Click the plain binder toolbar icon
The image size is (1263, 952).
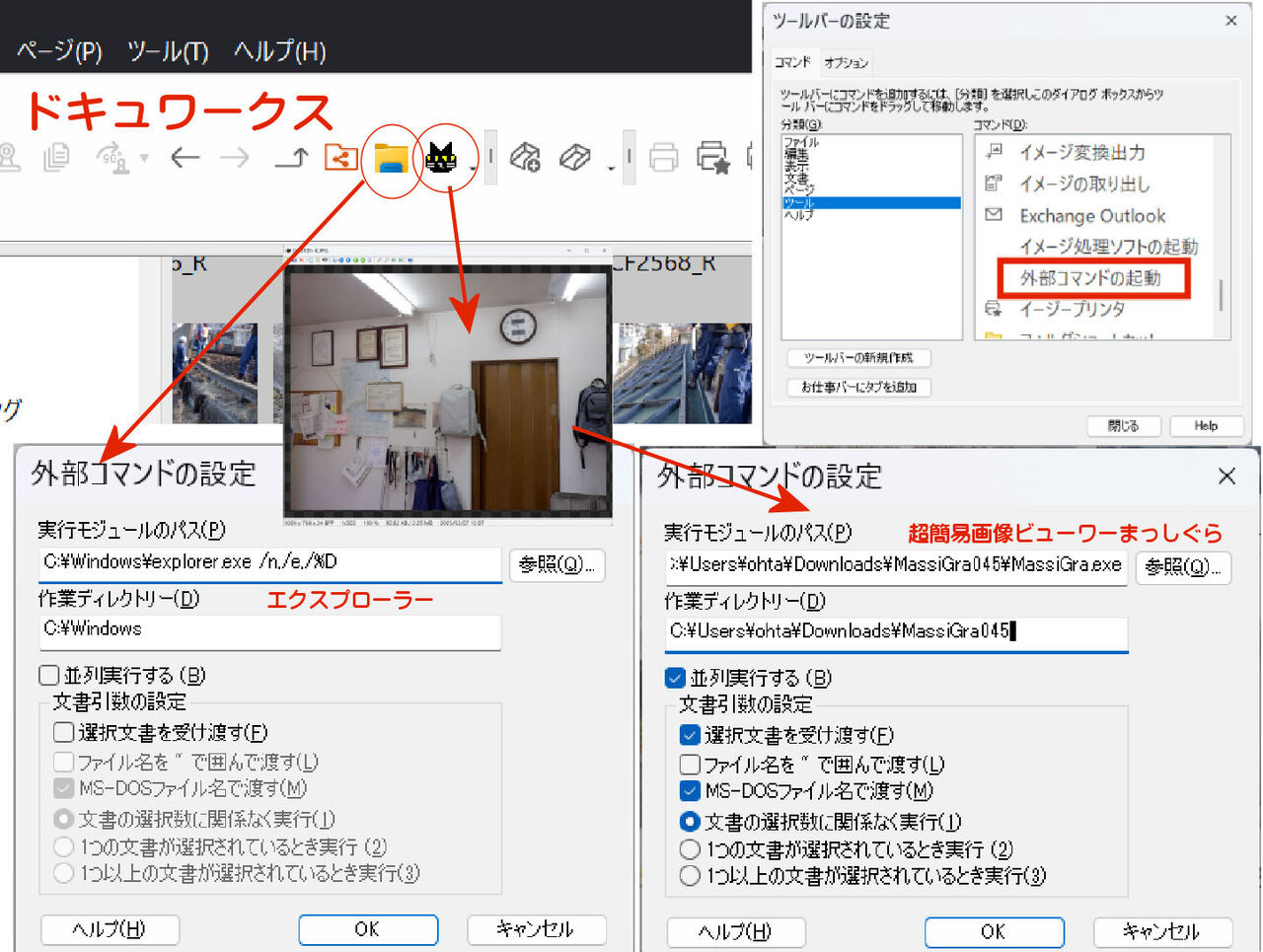[575, 157]
